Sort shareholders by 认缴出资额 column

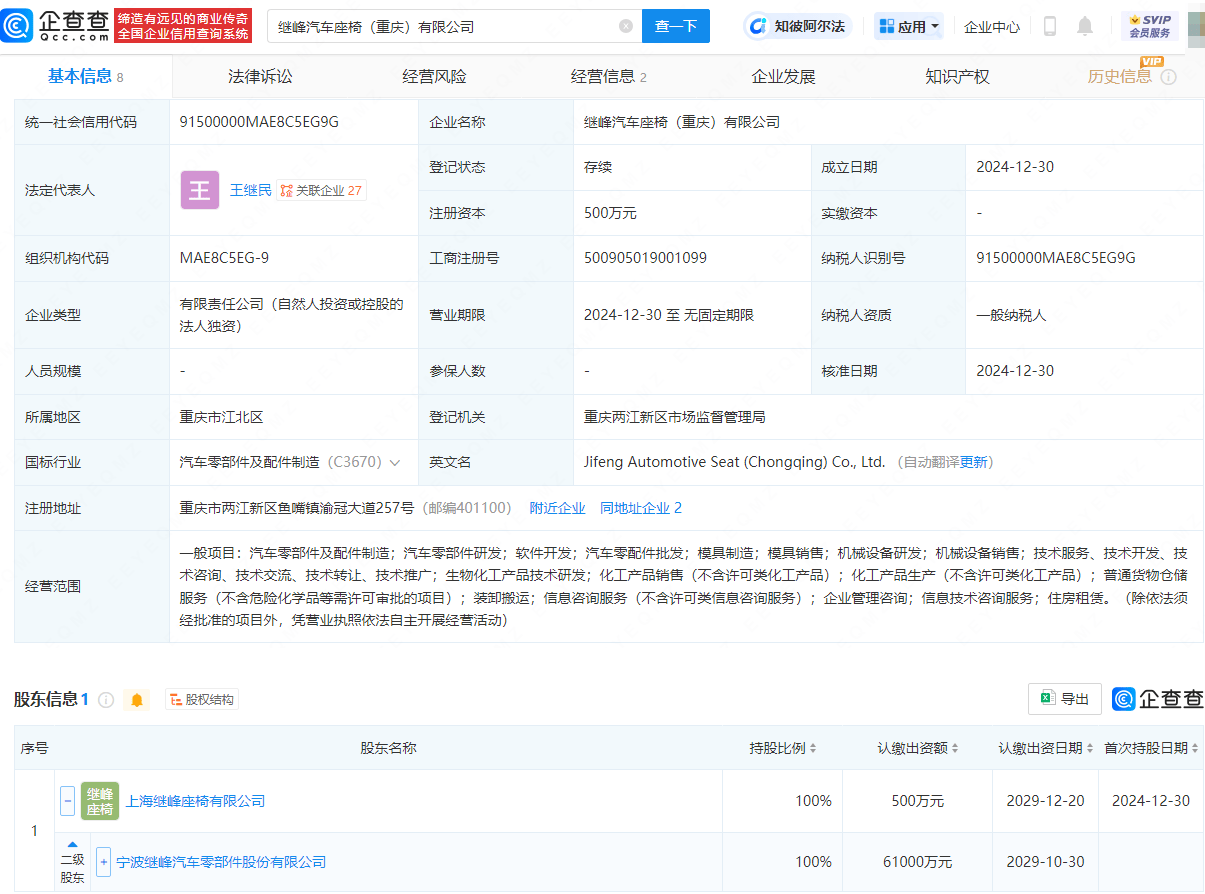[x=918, y=748]
